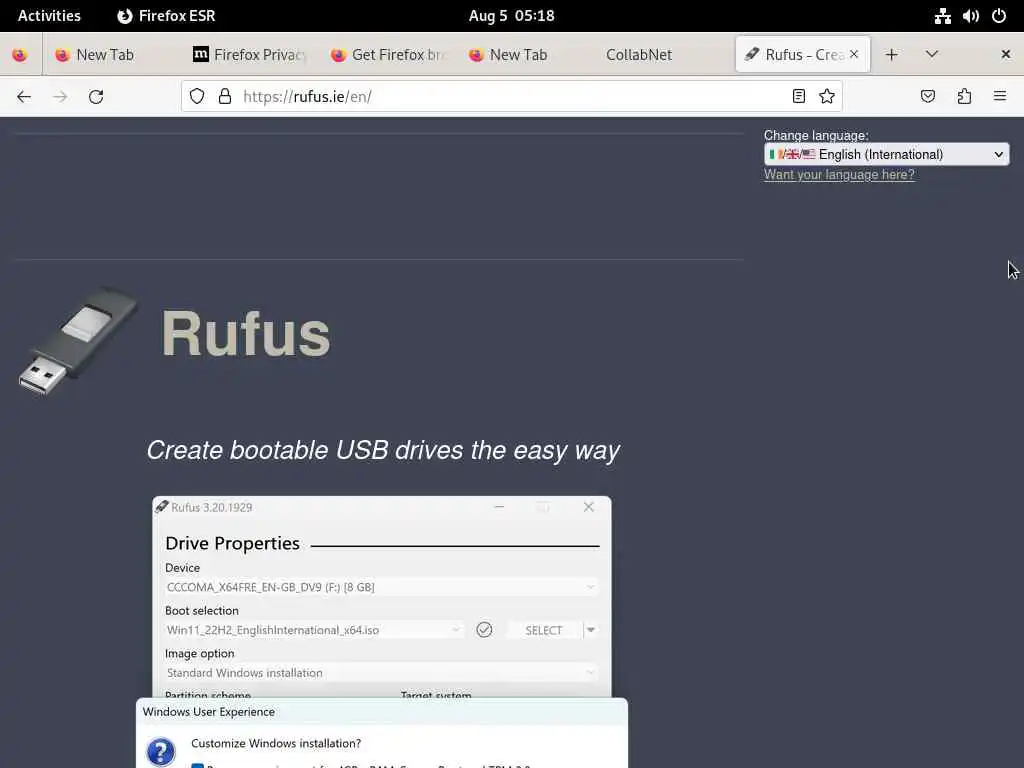Click the Rufus heading text
This screenshot has height=768, width=1024.
(x=246, y=334)
